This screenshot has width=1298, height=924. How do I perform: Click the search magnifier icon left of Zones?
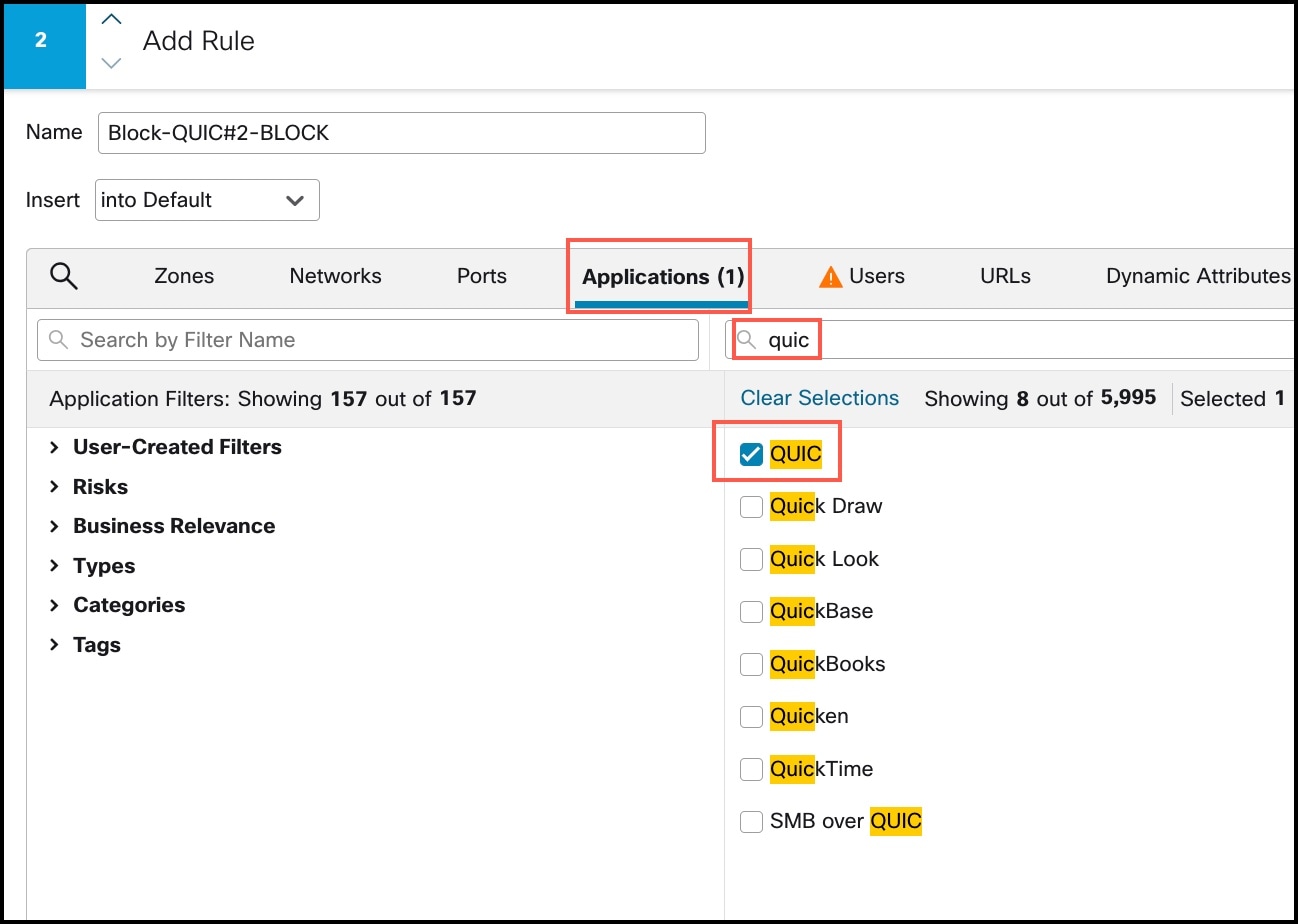pyautogui.click(x=62, y=276)
